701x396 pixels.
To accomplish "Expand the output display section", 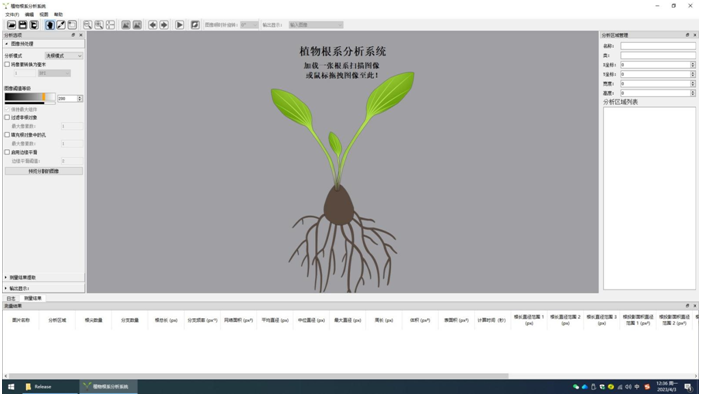I will click(x=43, y=288).
